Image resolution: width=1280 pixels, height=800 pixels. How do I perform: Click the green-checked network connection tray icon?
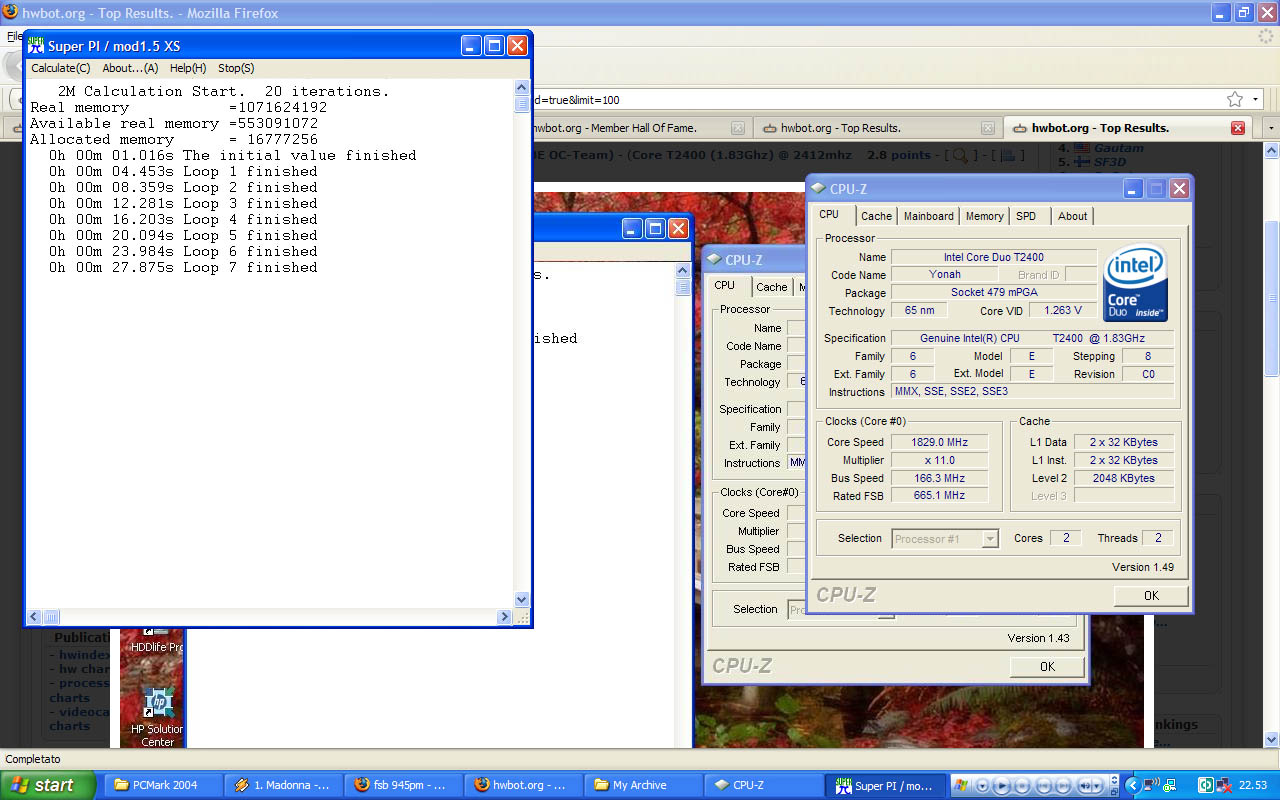click(1171, 785)
